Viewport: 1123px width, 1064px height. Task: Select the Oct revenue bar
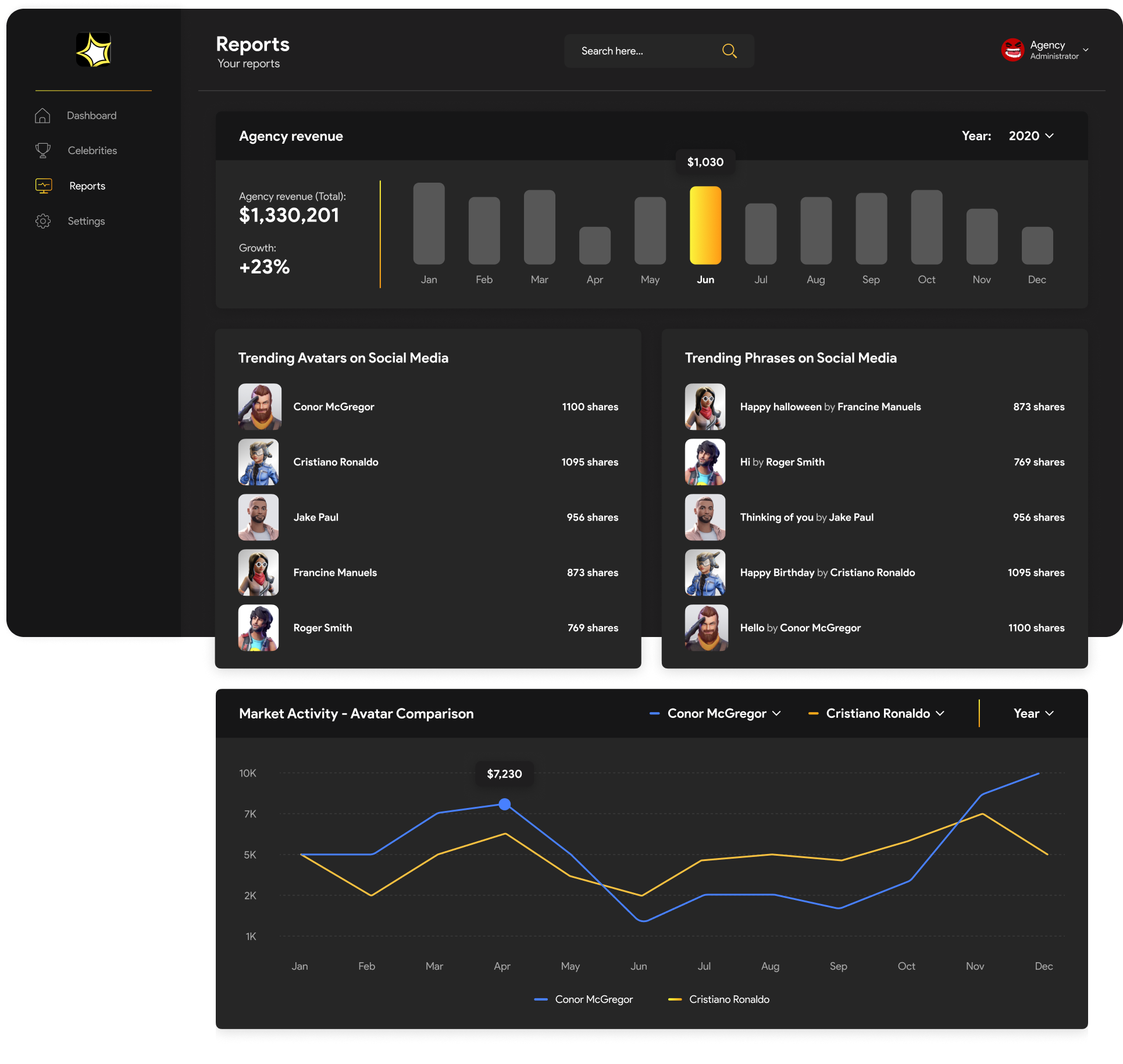tap(926, 227)
